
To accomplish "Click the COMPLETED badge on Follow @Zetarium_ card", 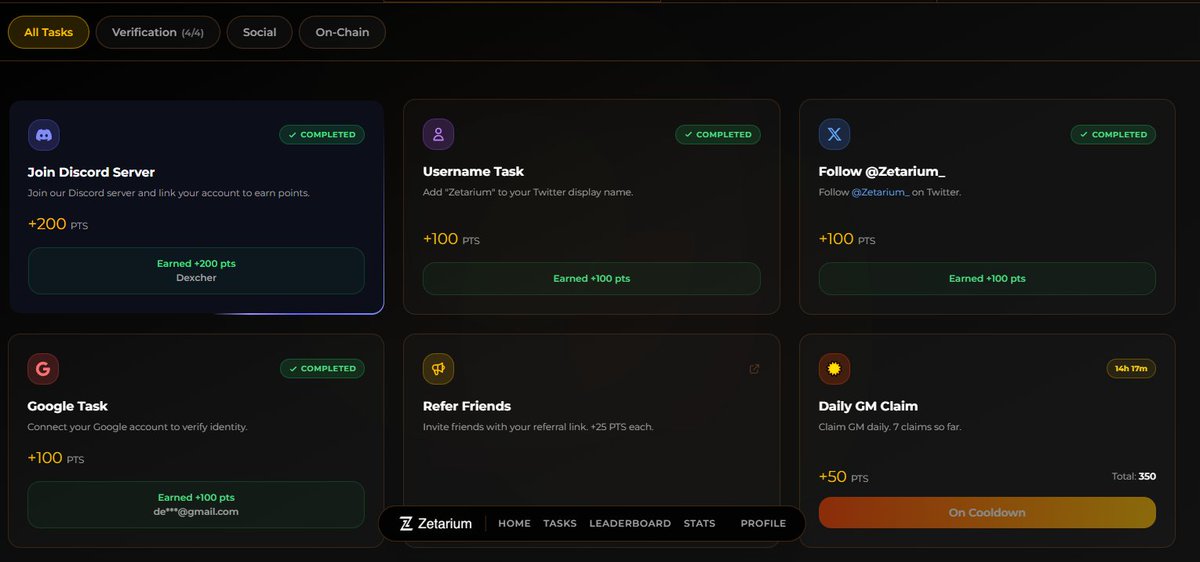I will (1113, 134).
